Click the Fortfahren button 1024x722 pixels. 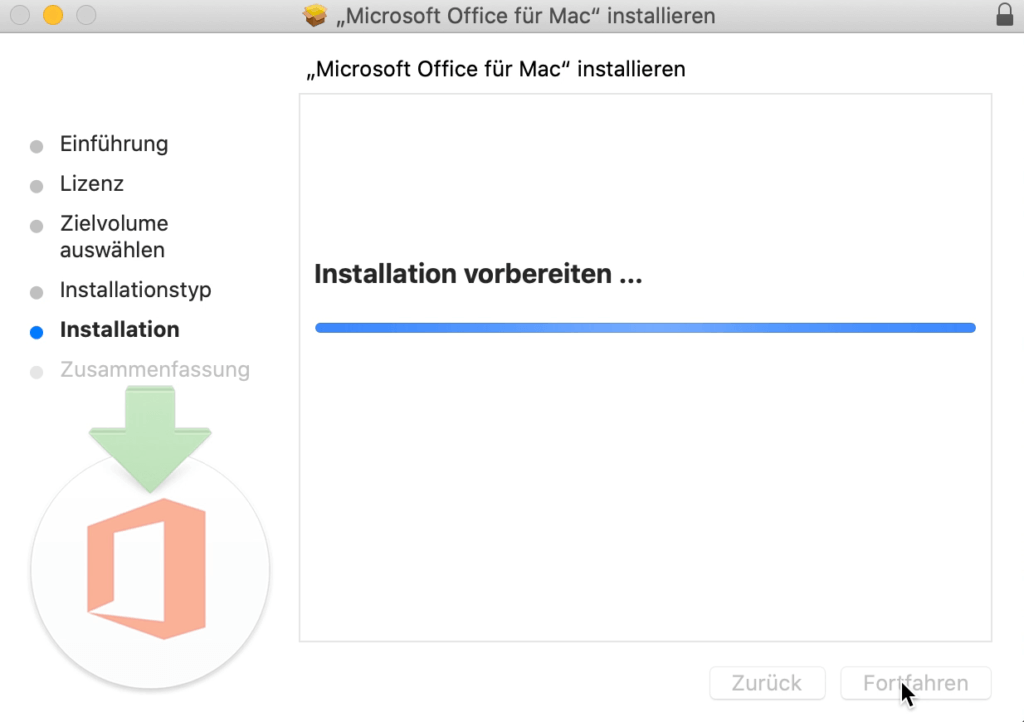(915, 683)
